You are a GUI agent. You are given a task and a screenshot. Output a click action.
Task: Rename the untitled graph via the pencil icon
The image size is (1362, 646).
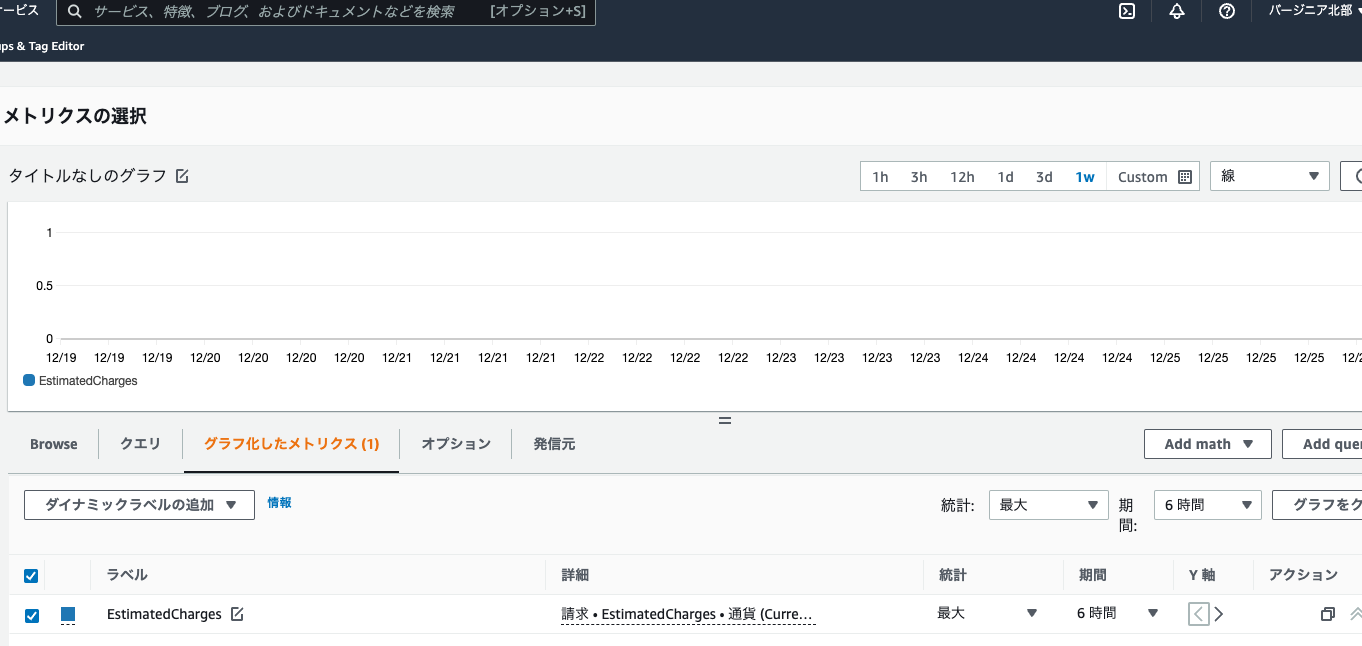click(x=181, y=175)
